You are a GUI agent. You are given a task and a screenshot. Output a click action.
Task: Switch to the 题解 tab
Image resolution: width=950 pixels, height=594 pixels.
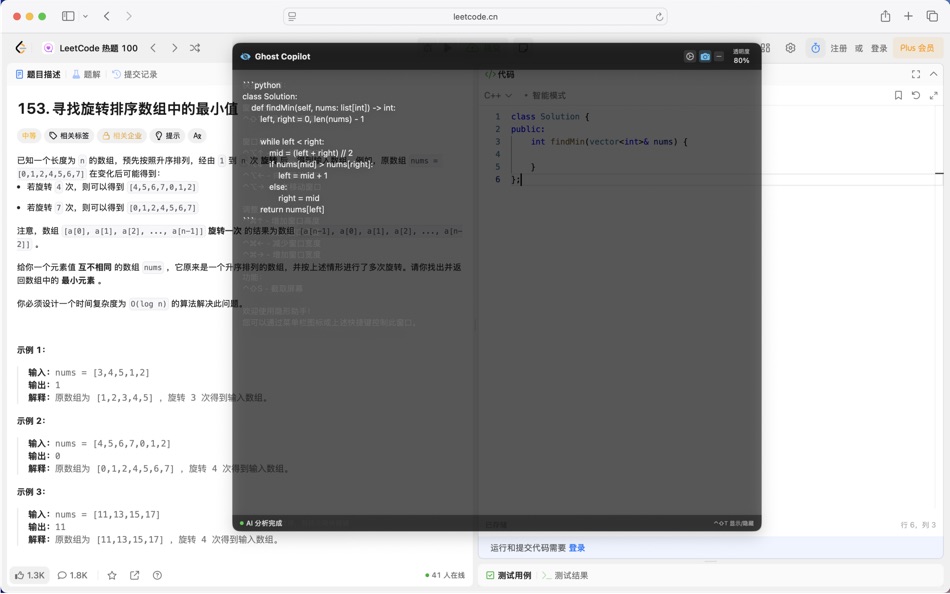coord(86,74)
